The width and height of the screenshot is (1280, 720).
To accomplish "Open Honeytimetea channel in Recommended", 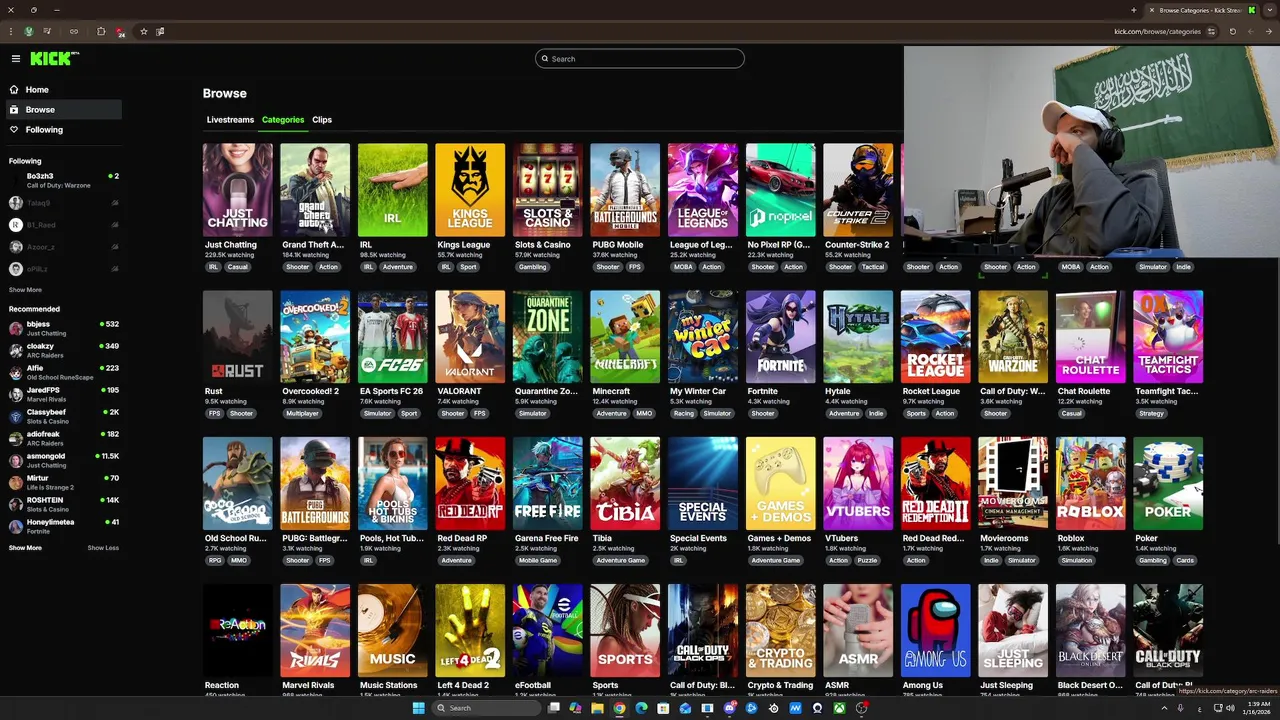I will [x=64, y=527].
